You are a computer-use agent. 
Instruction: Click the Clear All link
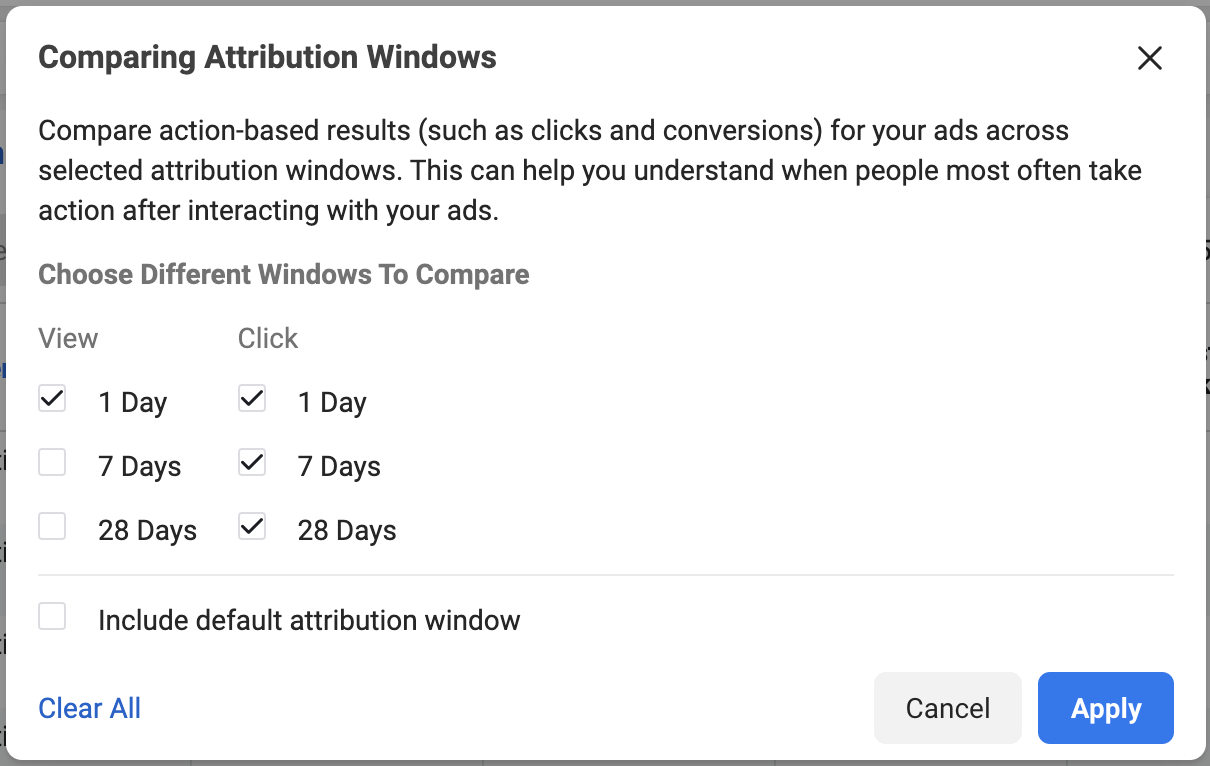[x=89, y=708]
